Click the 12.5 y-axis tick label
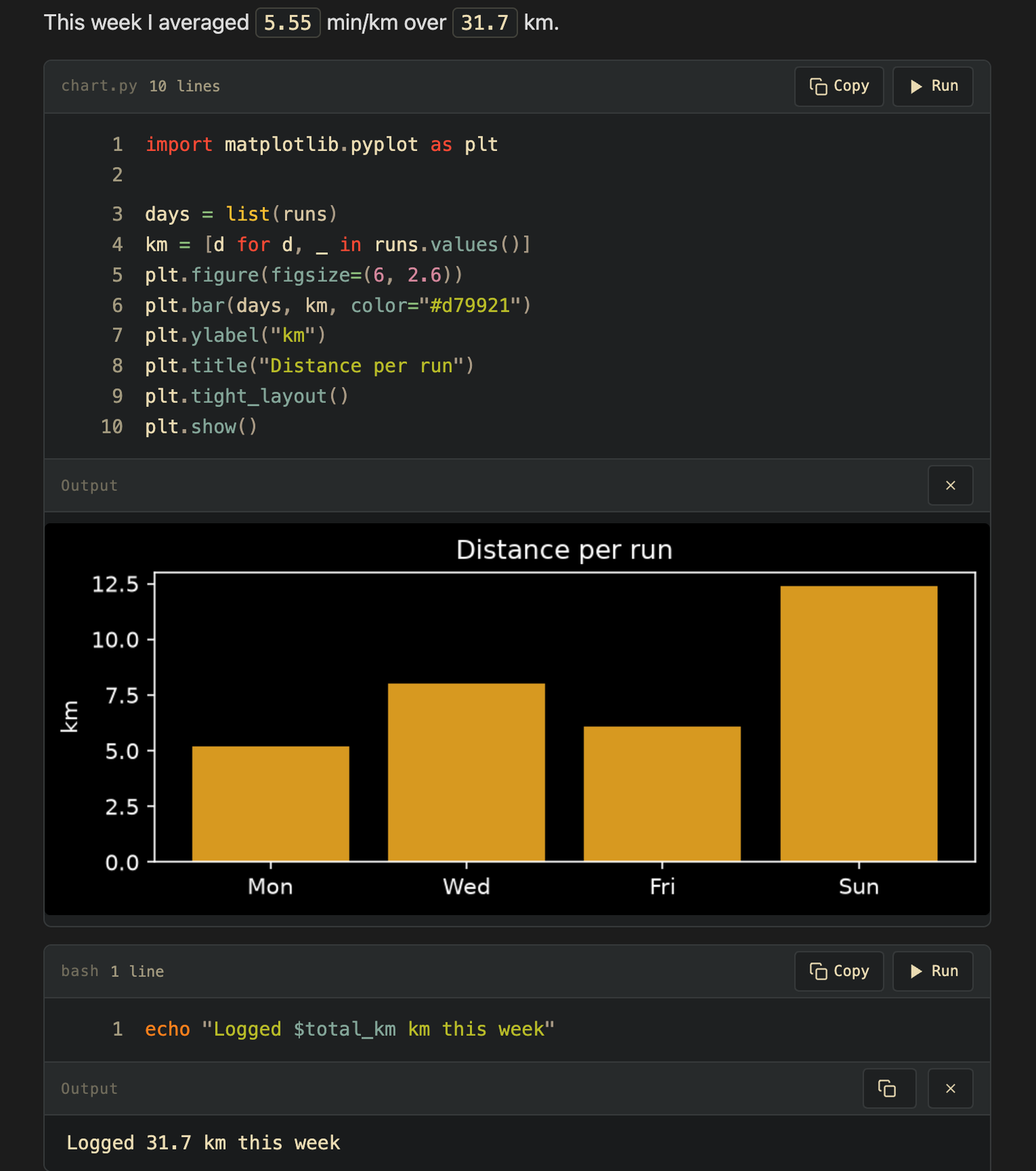The height and width of the screenshot is (1171, 1036). click(x=115, y=584)
